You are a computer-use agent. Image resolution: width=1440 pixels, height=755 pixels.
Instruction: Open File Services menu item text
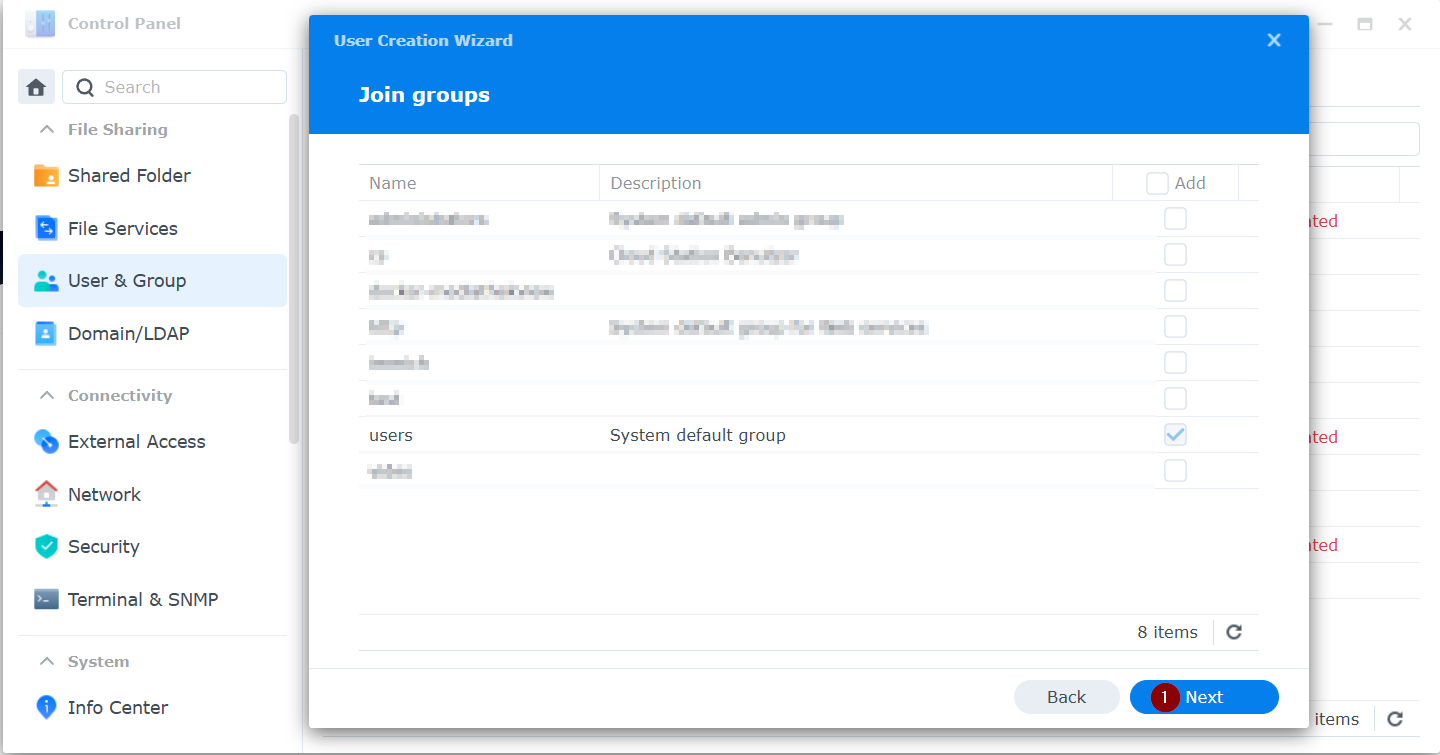point(123,228)
